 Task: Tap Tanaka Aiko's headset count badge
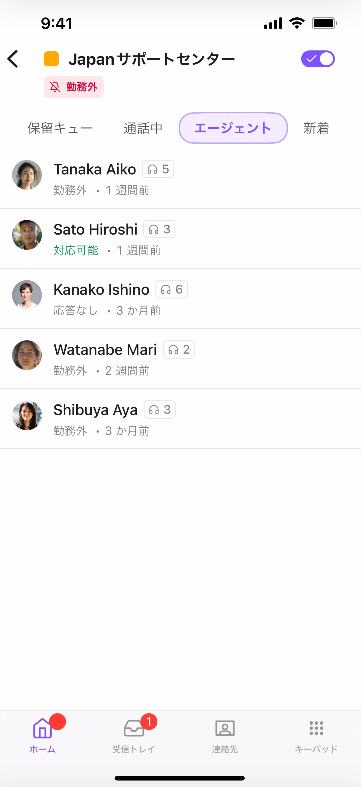click(x=158, y=170)
